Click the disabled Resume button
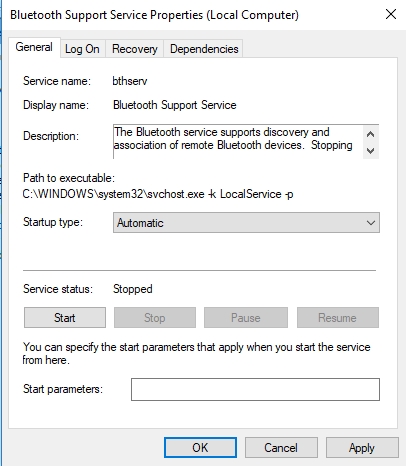The width and height of the screenshot is (406, 466). point(338,318)
